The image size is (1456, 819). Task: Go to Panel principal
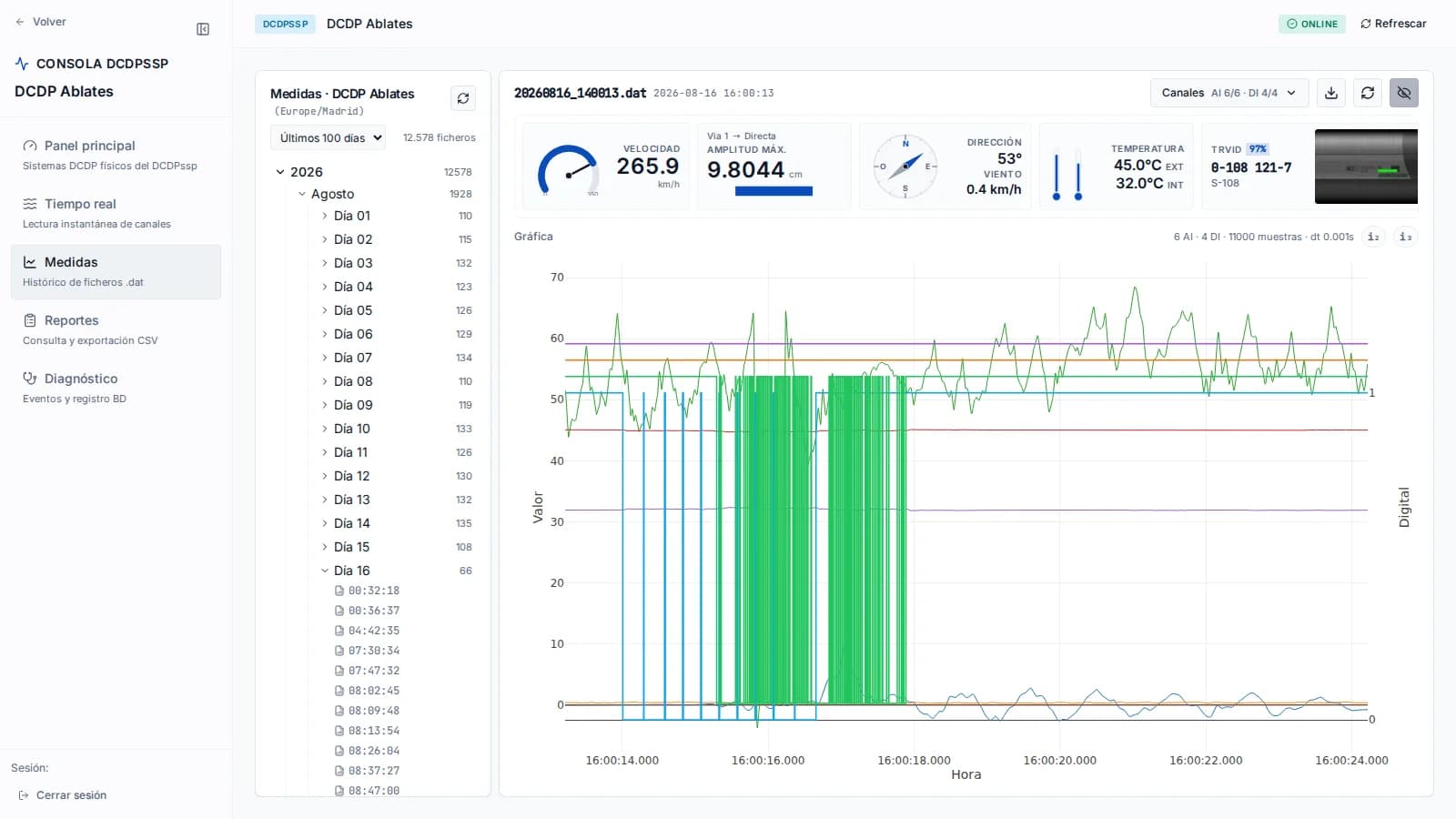pos(116,155)
